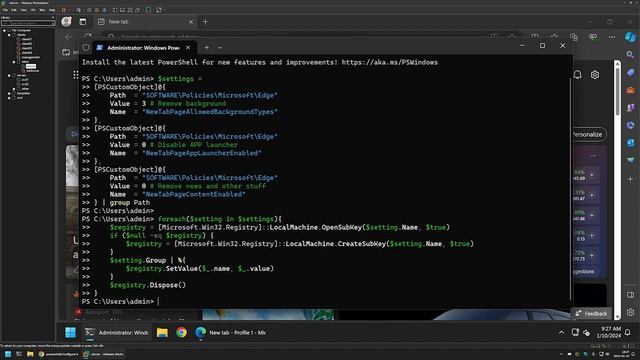Maximize the Windows Terminal window
The image size is (640, 360).
point(542,46)
